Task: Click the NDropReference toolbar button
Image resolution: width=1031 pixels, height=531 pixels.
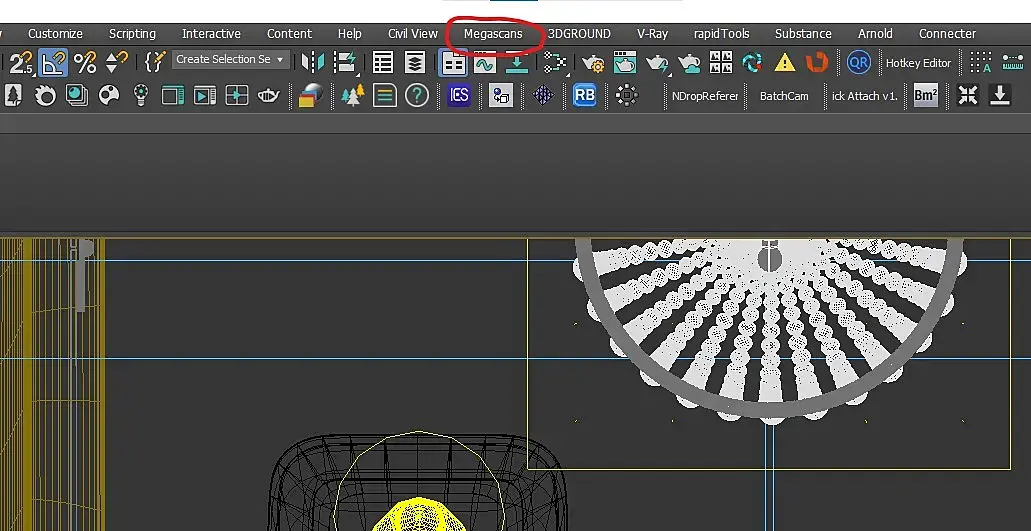Action: [x=705, y=96]
